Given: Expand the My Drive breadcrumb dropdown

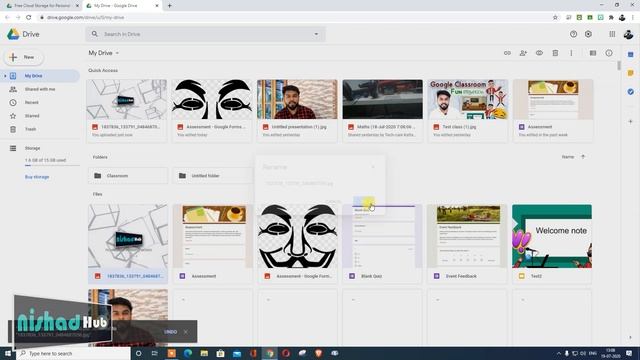Looking at the screenshot, I should point(104,53).
